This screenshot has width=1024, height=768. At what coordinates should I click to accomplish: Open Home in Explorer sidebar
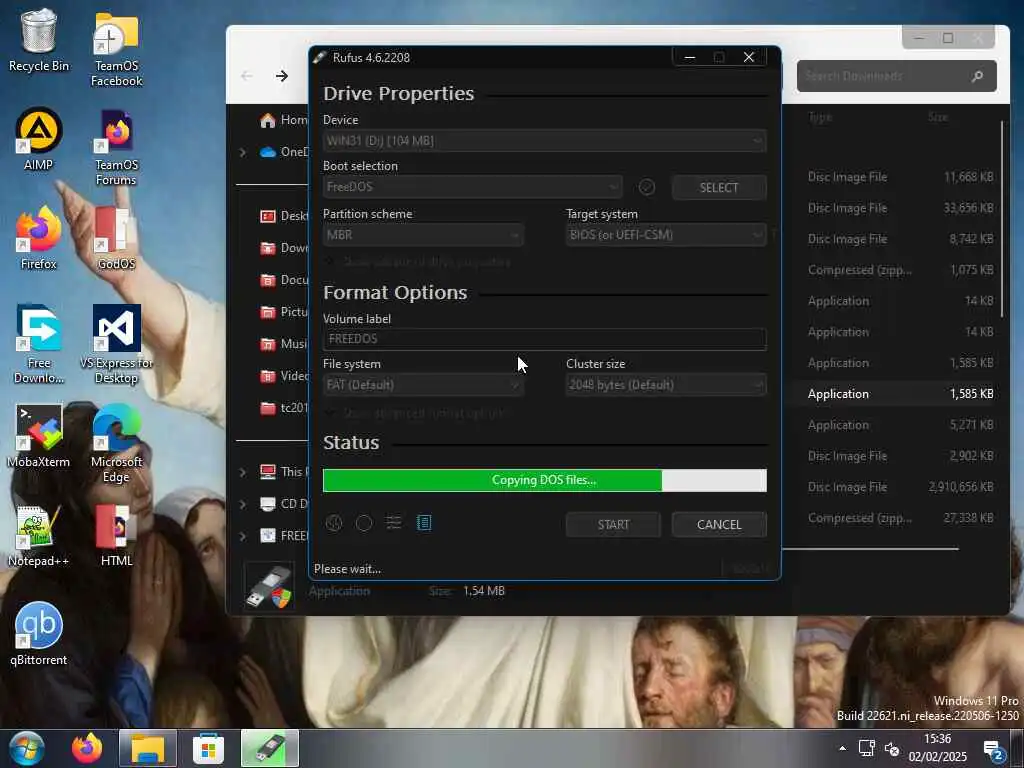(x=284, y=120)
